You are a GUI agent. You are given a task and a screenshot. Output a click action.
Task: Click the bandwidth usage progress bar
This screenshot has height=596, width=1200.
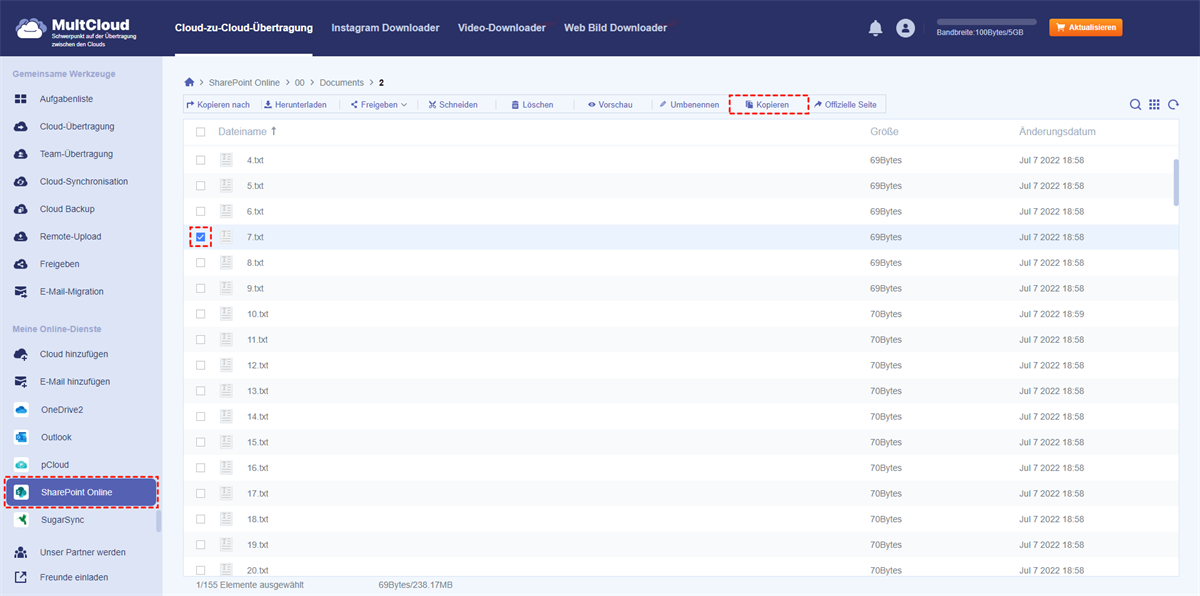986,21
